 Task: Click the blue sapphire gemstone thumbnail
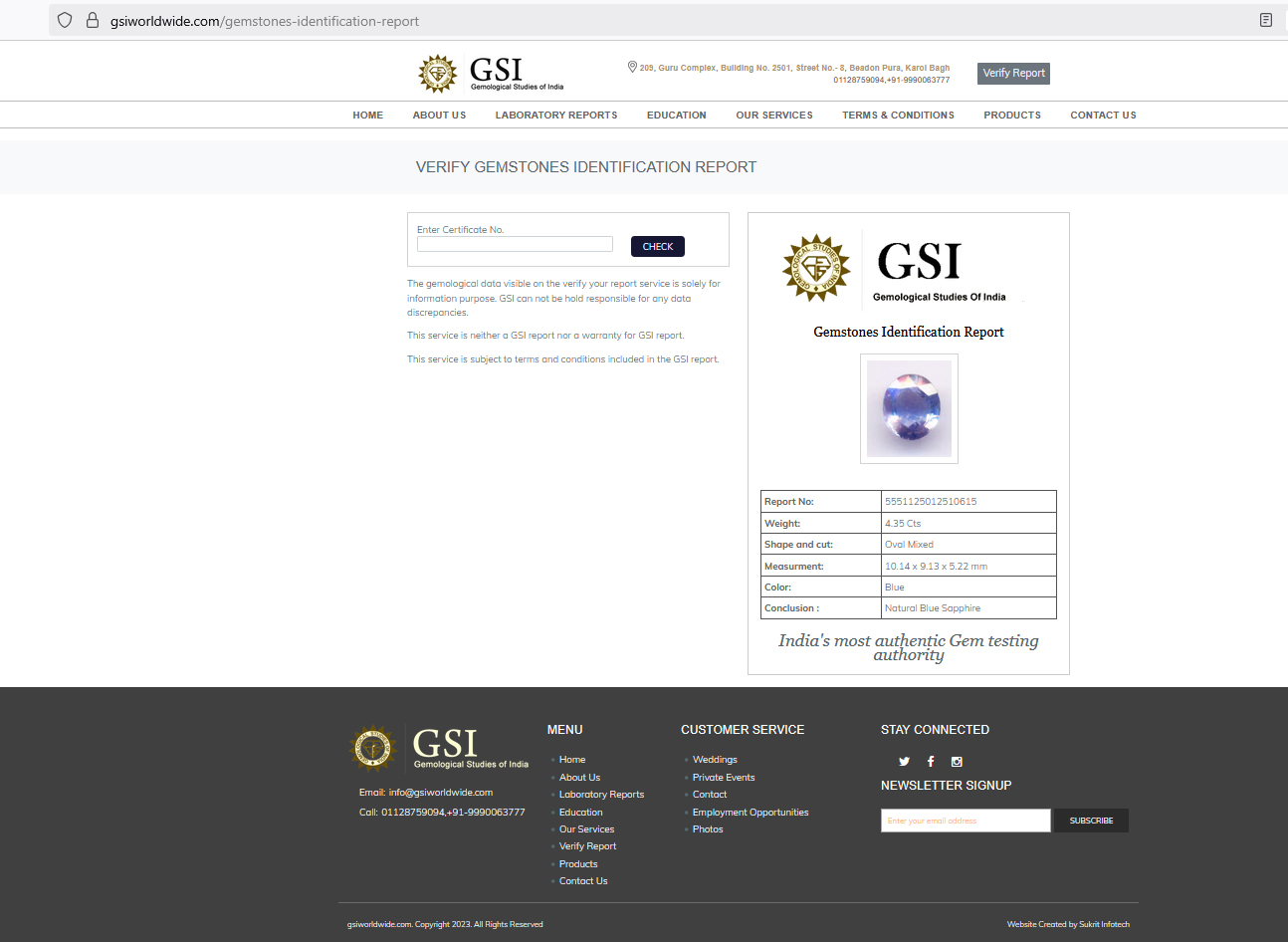(x=909, y=408)
